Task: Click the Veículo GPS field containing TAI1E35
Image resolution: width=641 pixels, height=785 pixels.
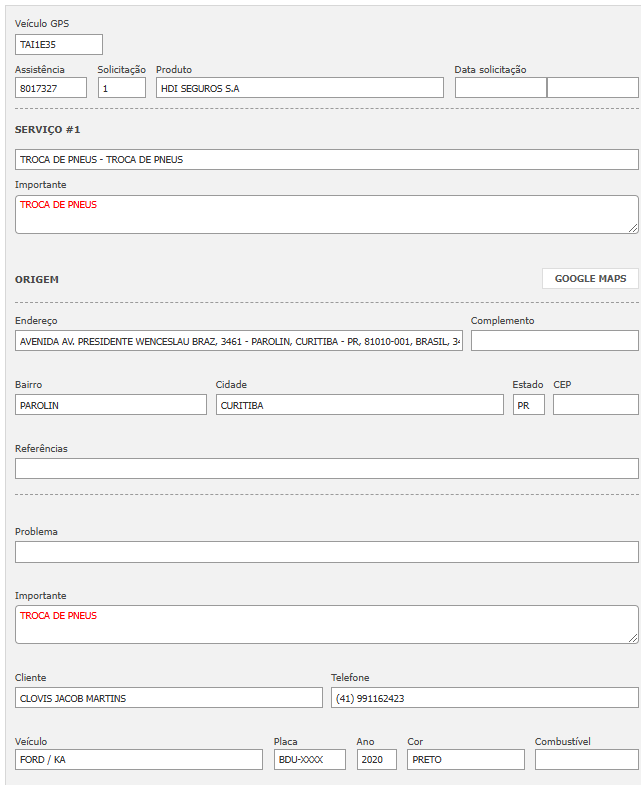Action: pos(59,45)
